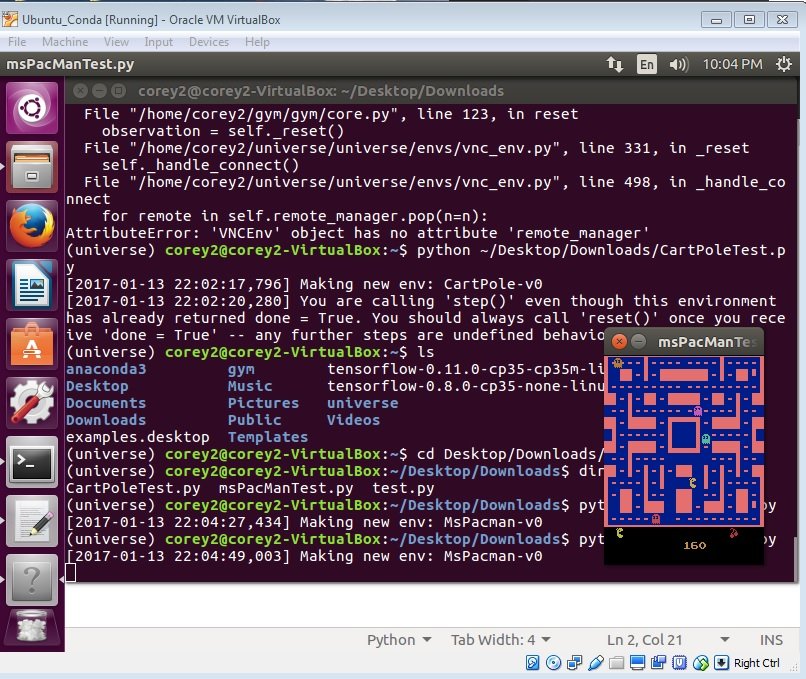The width and height of the screenshot is (806, 679).
Task: Click the unknown application question mark icon
Action: [32, 581]
